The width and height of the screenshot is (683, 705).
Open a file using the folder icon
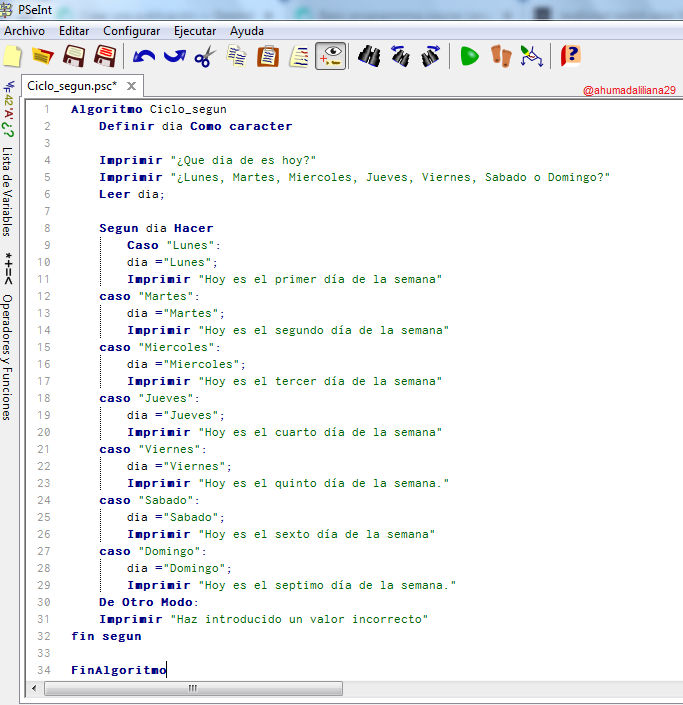43,57
